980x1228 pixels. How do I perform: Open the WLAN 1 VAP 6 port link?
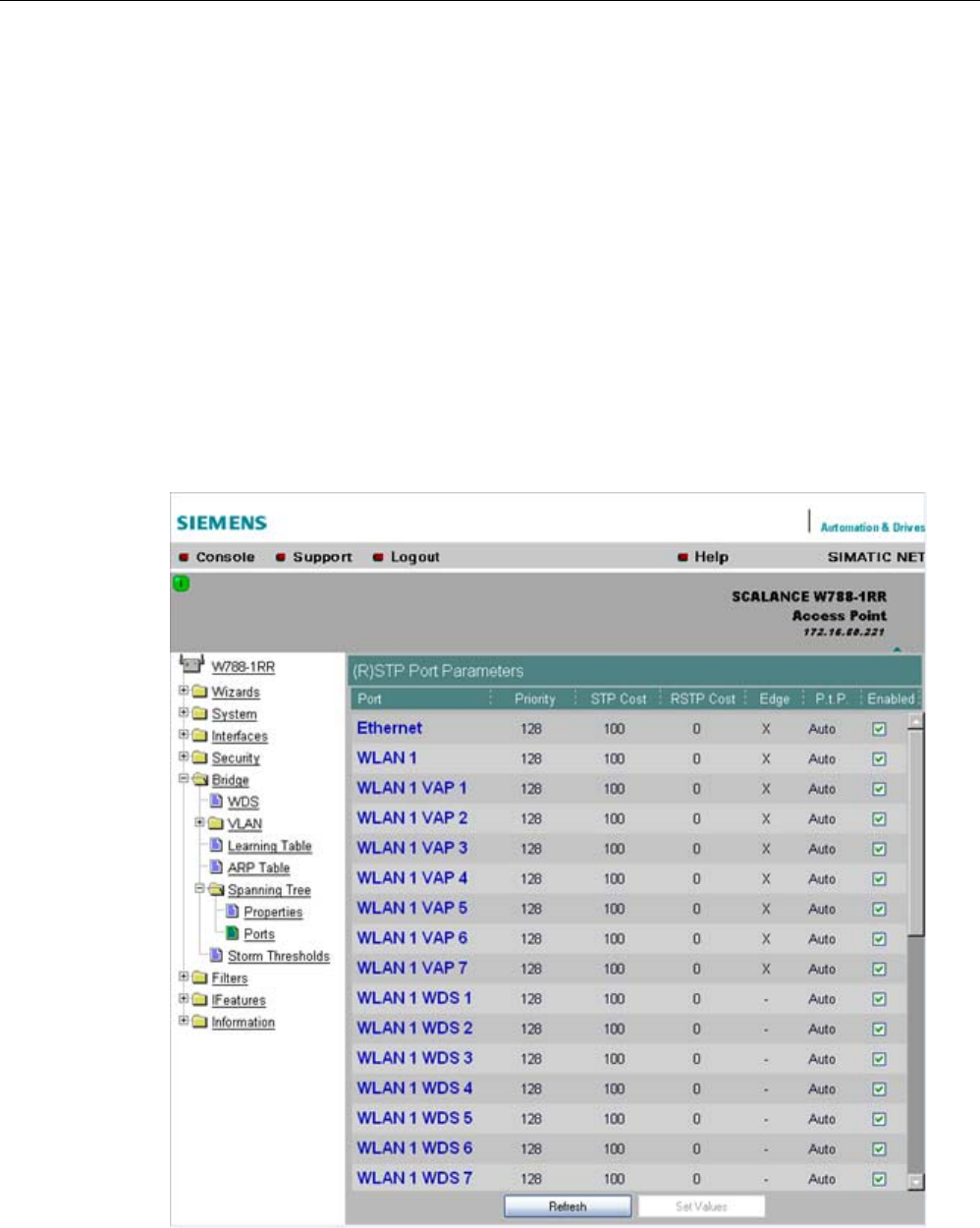pos(412,937)
